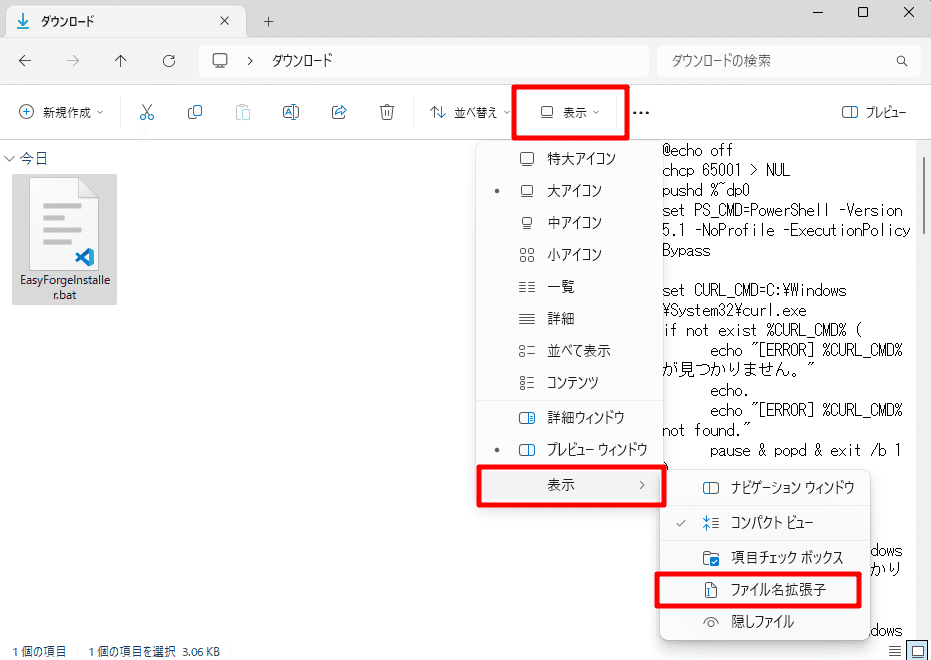Select the EasyForgeInstaller.bat file
Image resolution: width=931 pixels, height=660 pixels.
pyautogui.click(x=65, y=239)
